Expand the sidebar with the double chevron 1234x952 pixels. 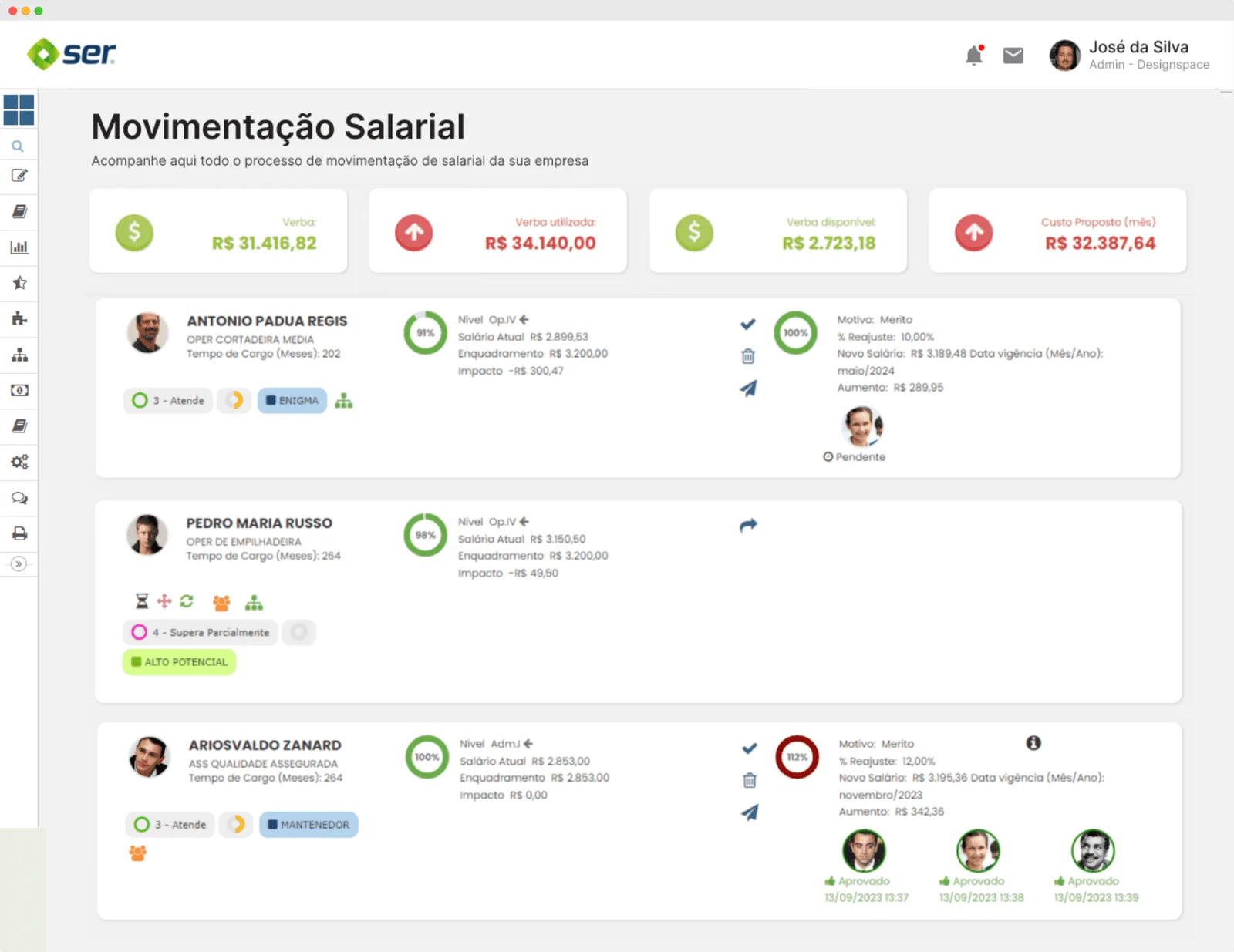tap(19, 564)
